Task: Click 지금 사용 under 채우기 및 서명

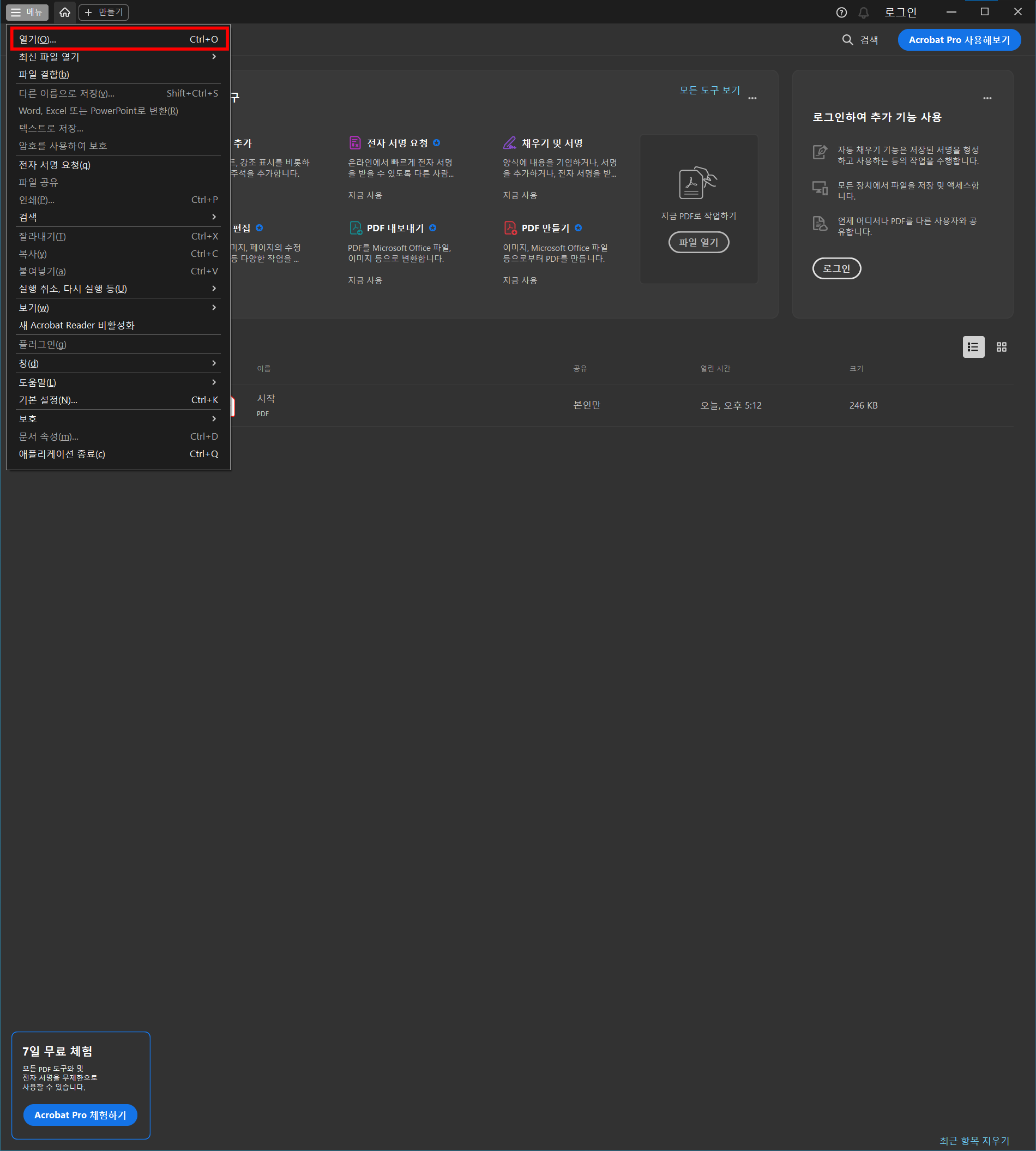Action: (x=520, y=195)
